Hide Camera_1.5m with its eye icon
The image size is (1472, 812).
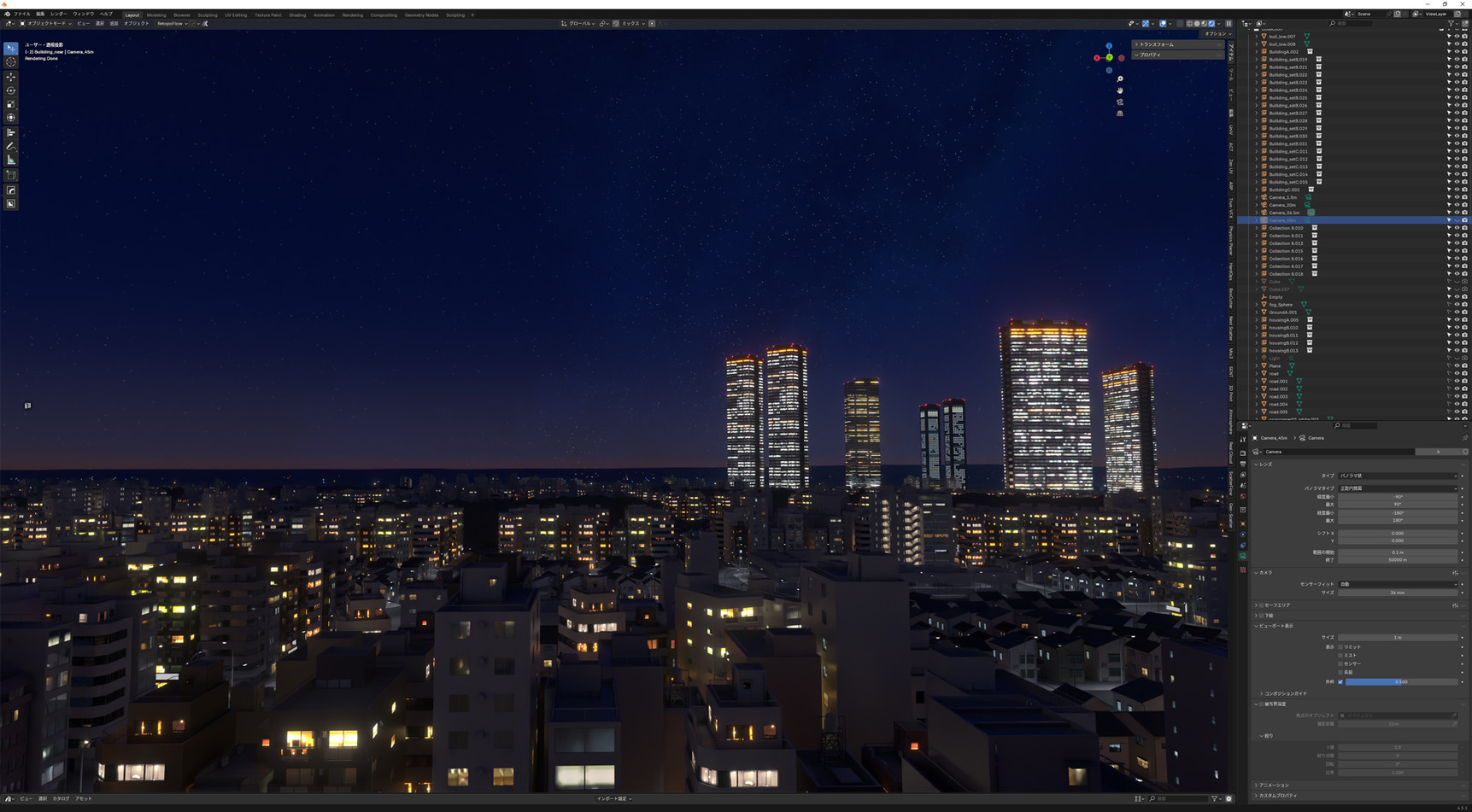1457,197
